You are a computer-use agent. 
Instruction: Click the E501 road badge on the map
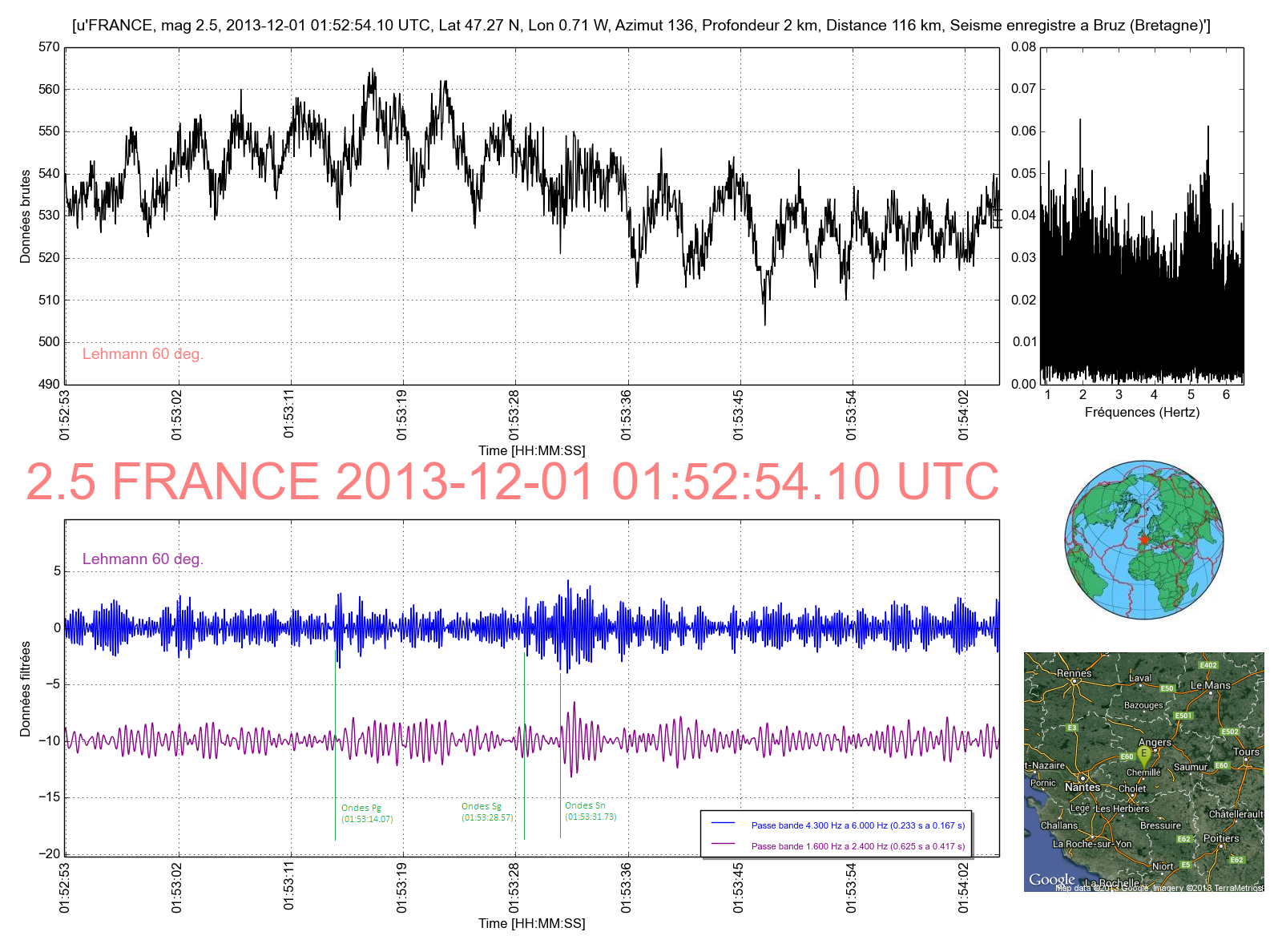1183,716
